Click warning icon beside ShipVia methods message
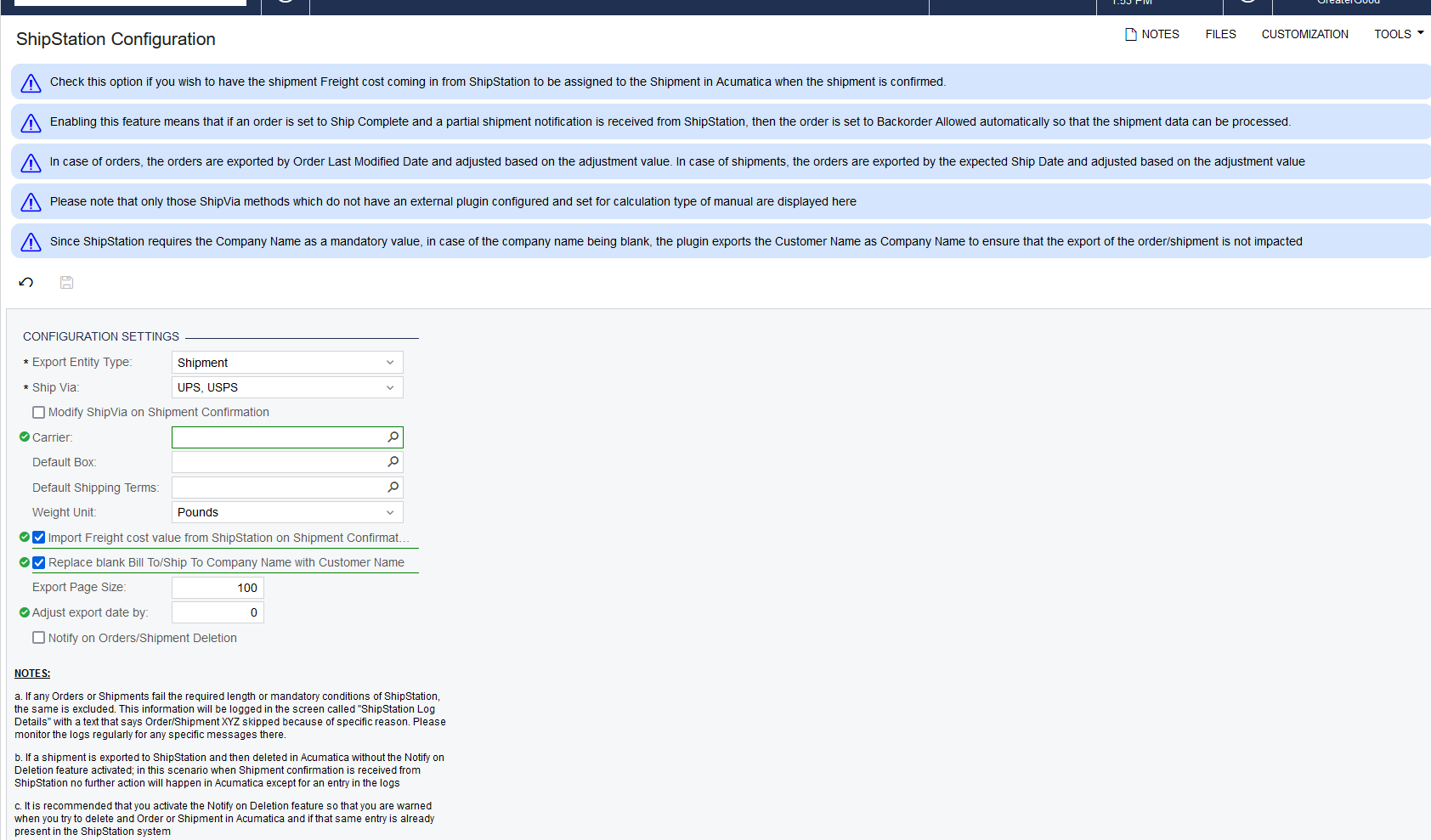The width and height of the screenshot is (1431, 840). pyautogui.click(x=31, y=202)
